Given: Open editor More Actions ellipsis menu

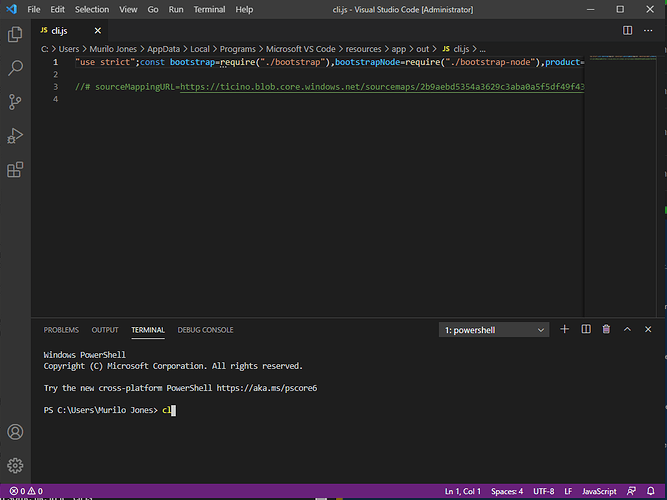Looking at the screenshot, I should (x=648, y=30).
